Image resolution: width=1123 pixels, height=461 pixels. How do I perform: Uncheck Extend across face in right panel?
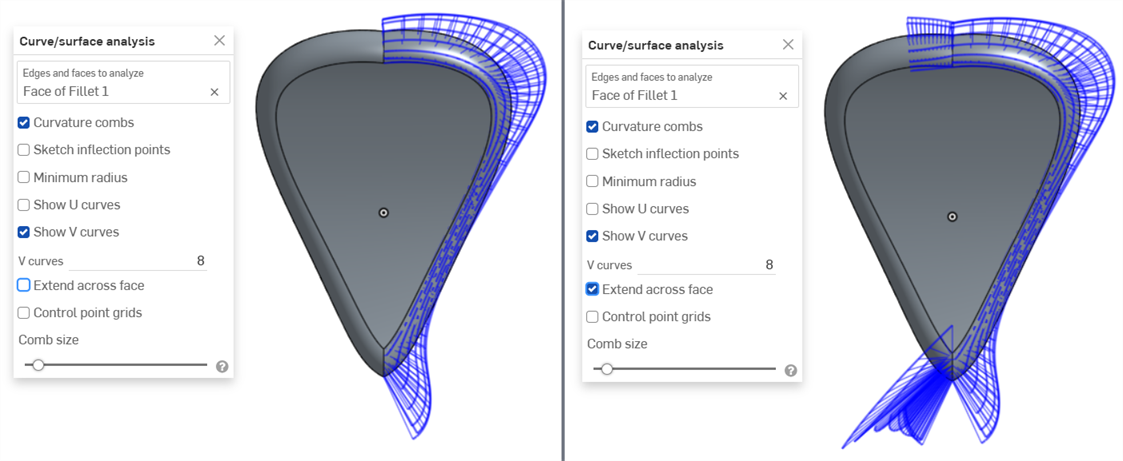click(592, 289)
